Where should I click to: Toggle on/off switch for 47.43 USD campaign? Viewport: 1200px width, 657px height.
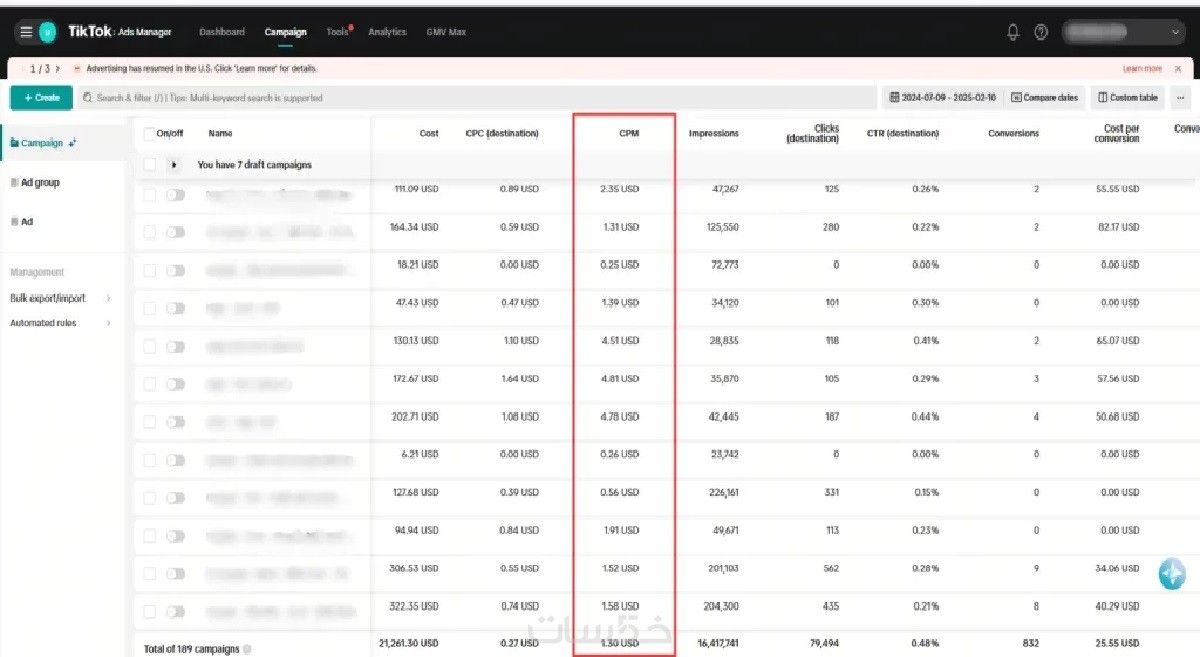pyautogui.click(x=175, y=308)
